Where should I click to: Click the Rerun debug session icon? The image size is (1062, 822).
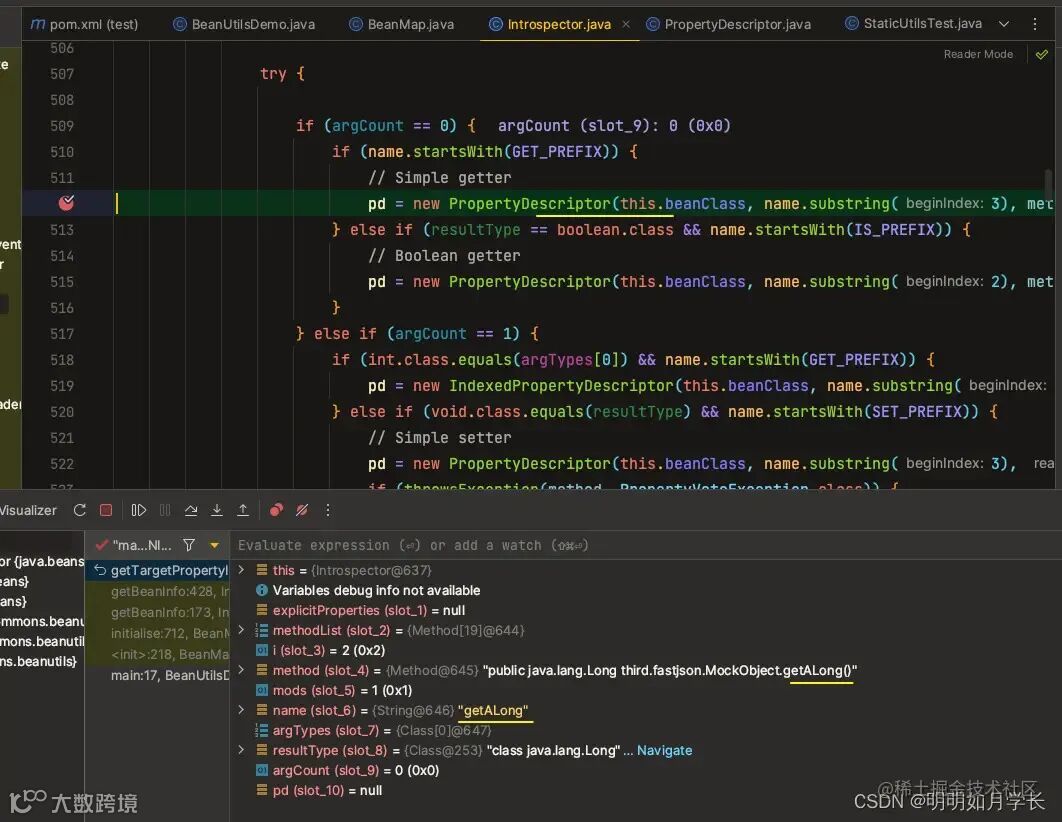click(80, 510)
